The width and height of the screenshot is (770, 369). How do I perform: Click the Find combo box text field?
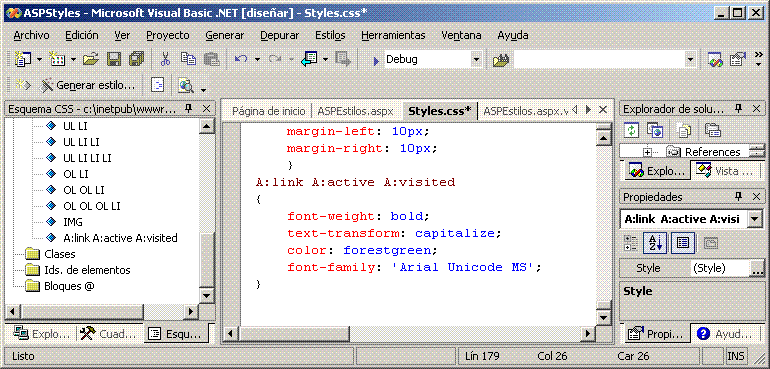pyautogui.click(x=599, y=60)
